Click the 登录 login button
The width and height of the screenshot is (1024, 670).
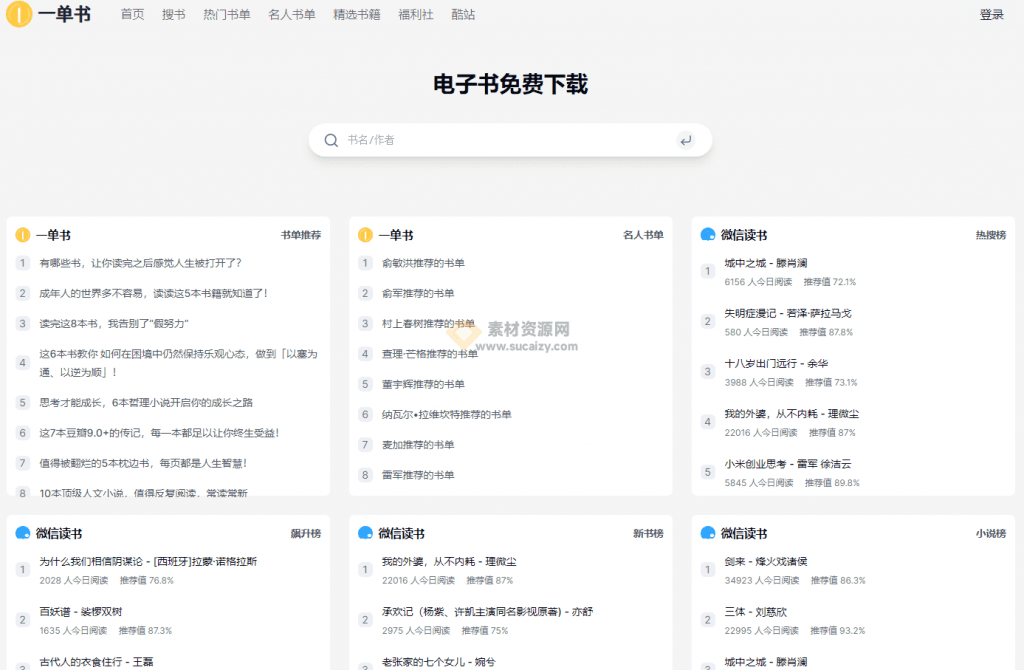click(991, 14)
